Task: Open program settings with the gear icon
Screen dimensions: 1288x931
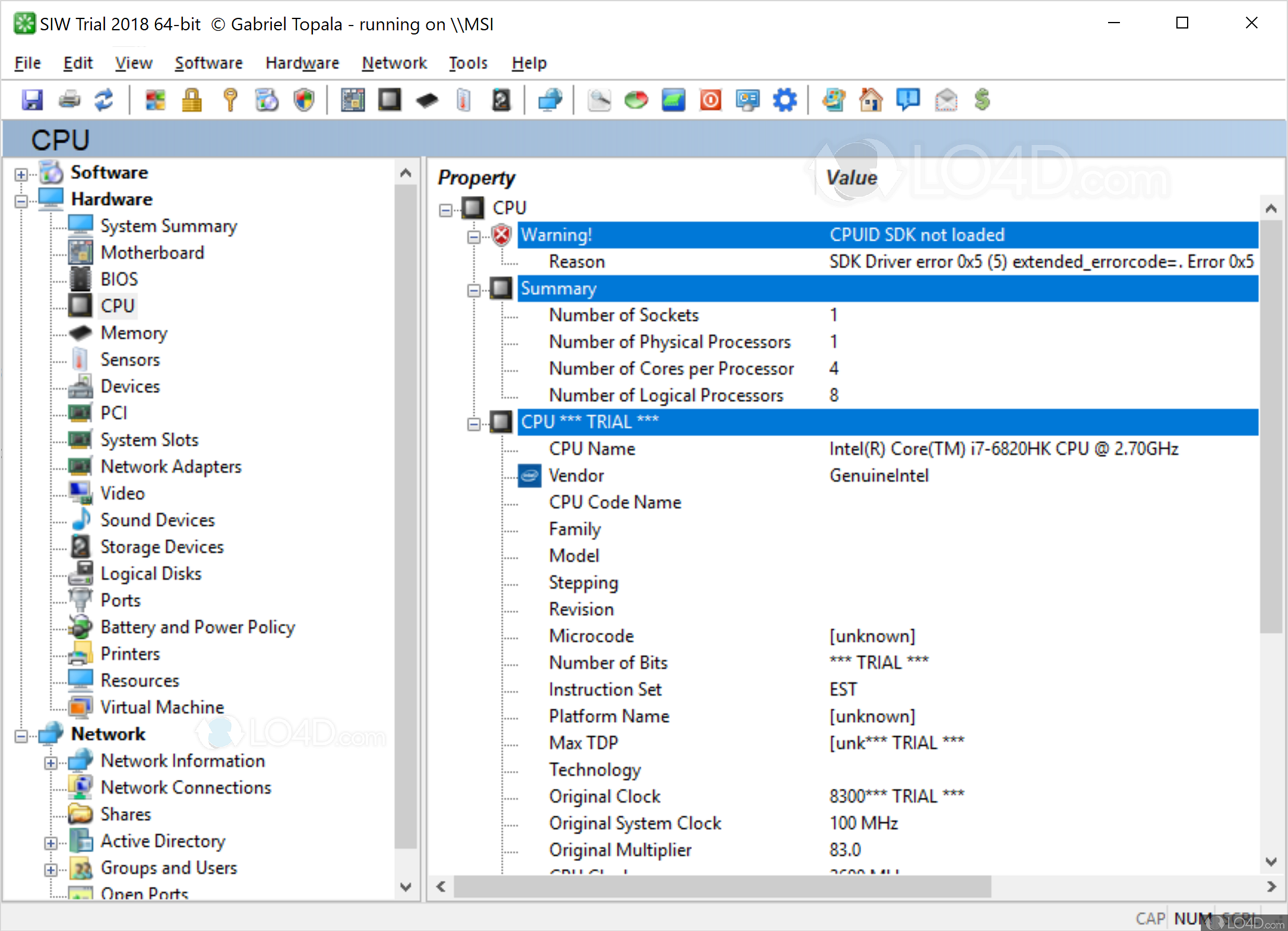Action: tap(785, 100)
